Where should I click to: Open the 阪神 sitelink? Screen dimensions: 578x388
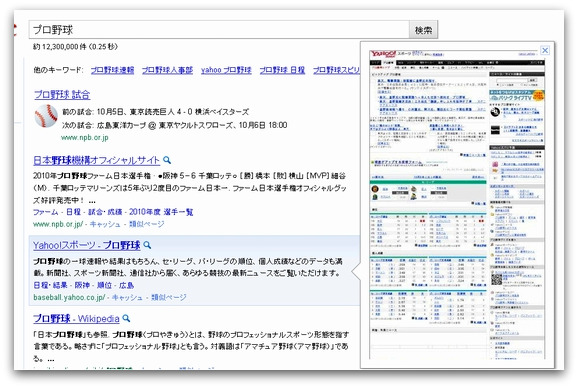82,285
